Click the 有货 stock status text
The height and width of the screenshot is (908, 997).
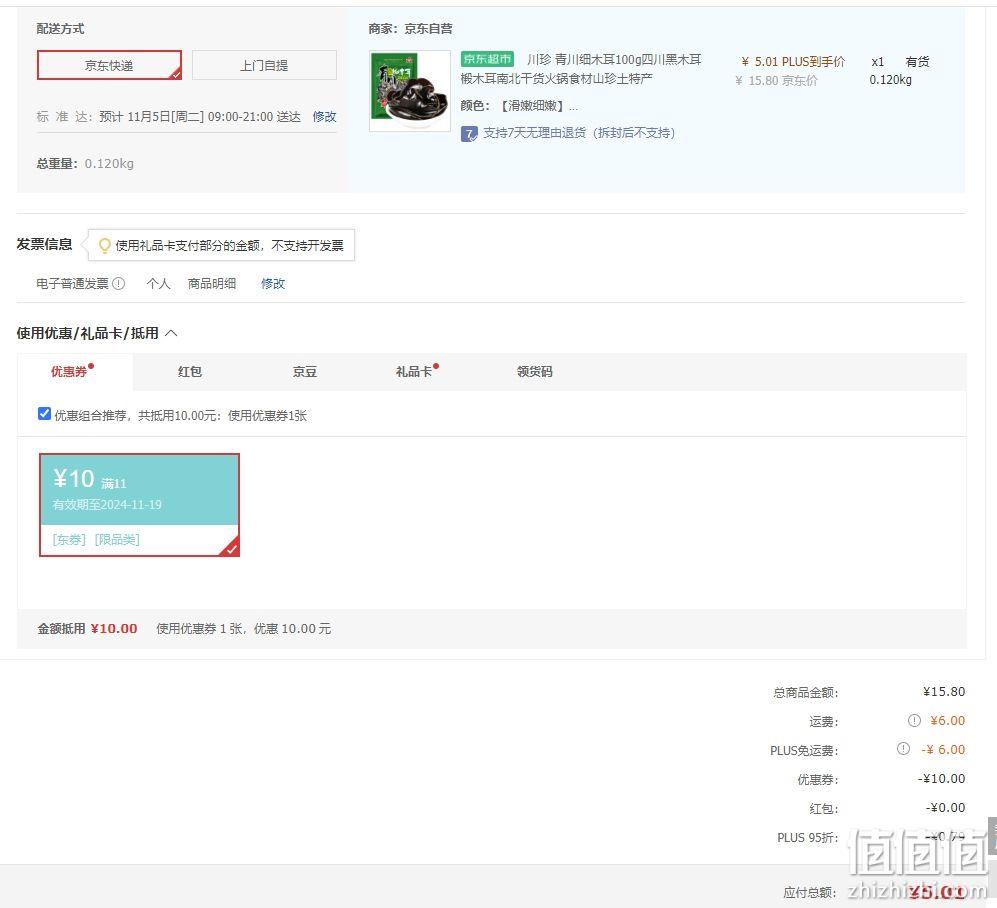tap(918, 62)
